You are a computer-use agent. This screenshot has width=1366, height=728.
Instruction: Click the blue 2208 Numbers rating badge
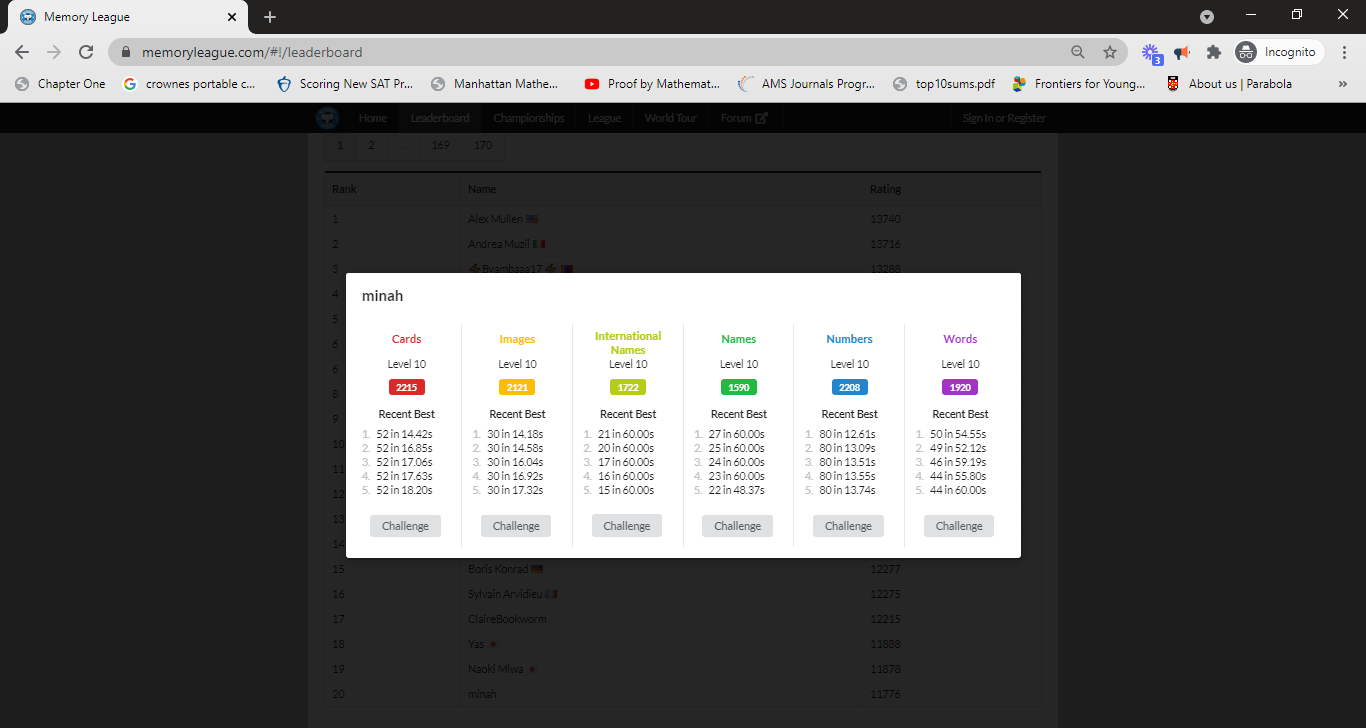click(849, 387)
